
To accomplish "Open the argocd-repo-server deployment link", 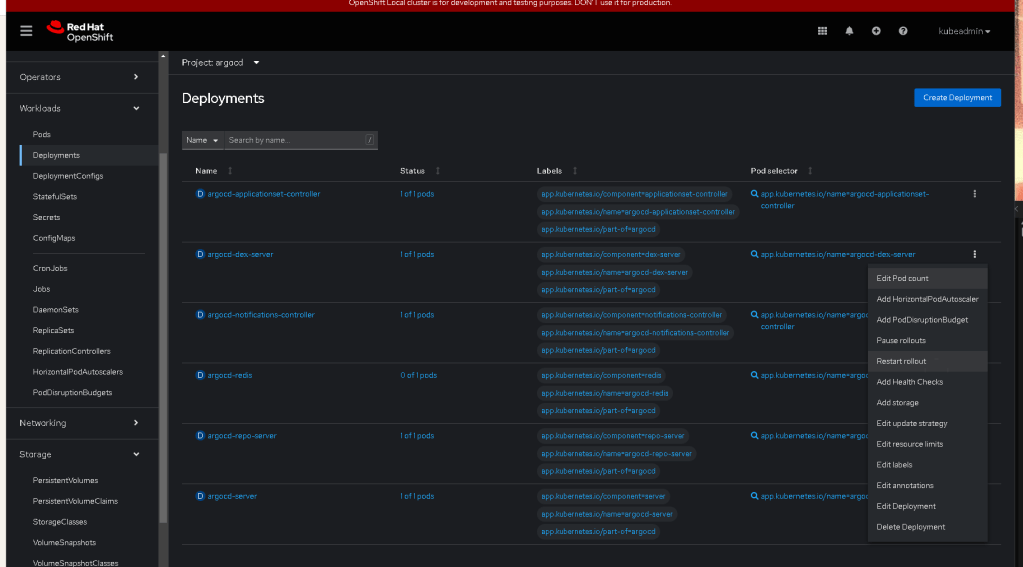I will click(242, 436).
